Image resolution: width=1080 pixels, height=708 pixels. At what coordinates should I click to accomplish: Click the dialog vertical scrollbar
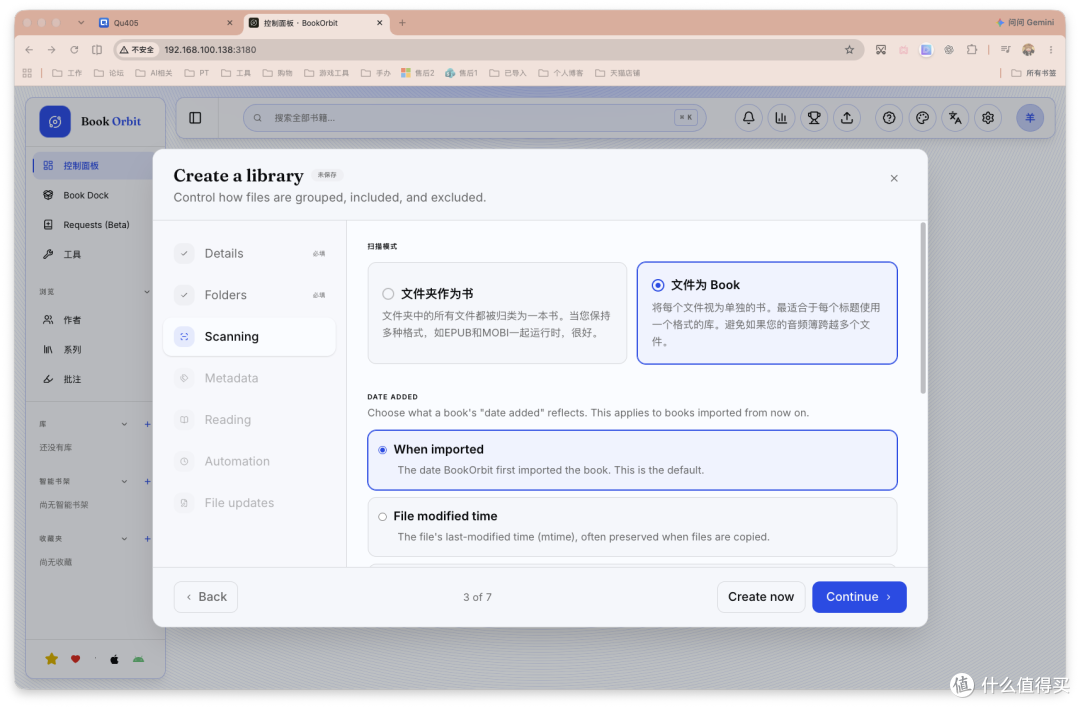coord(923,308)
